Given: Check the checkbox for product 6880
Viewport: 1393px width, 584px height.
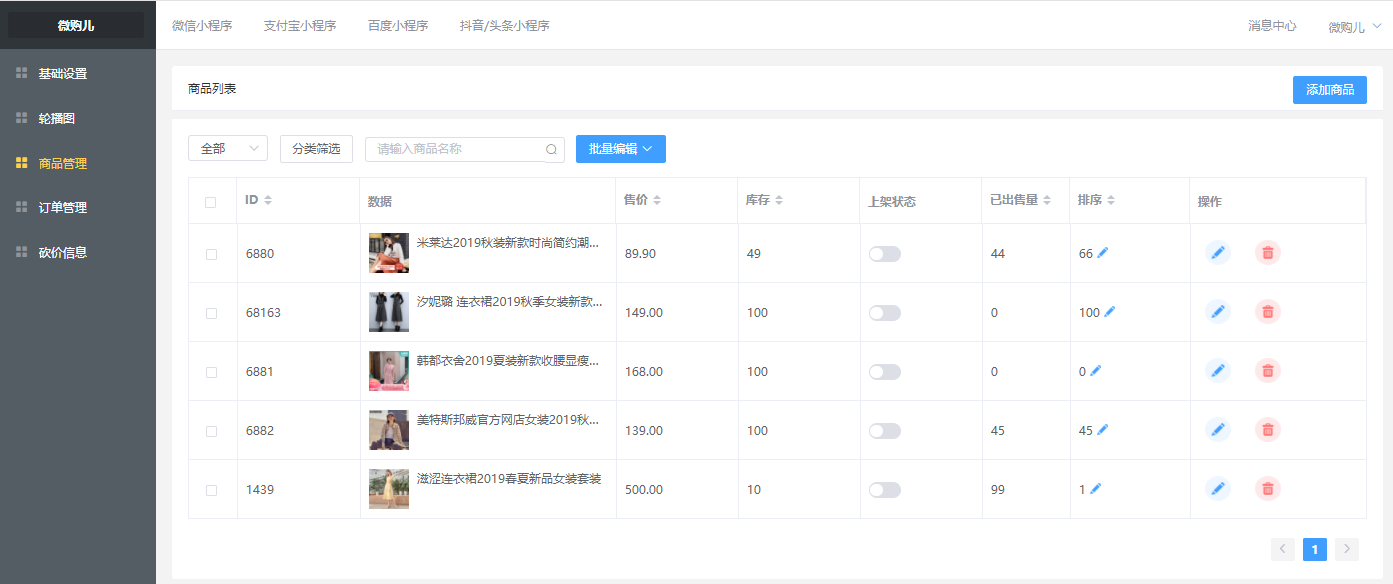Looking at the screenshot, I should click(211, 254).
